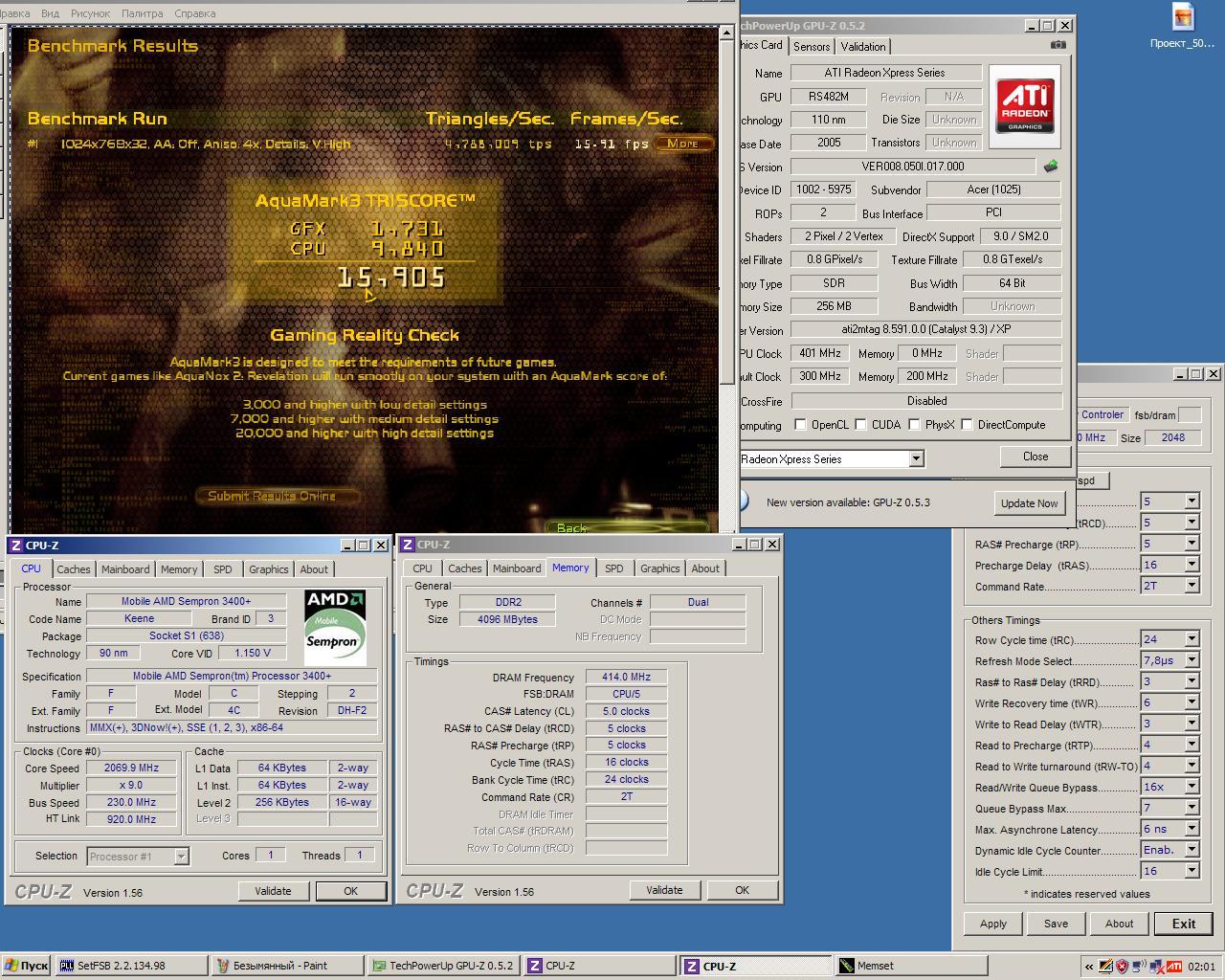Click the fsb/dram field in Memset
This screenshot has height=980, width=1225.
click(1190, 415)
